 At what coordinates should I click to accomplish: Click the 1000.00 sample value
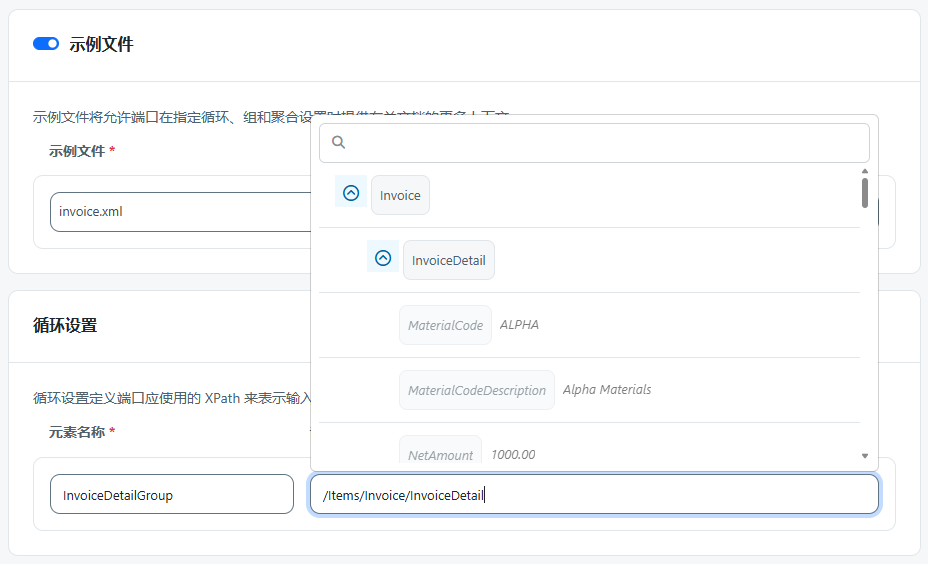[512, 454]
